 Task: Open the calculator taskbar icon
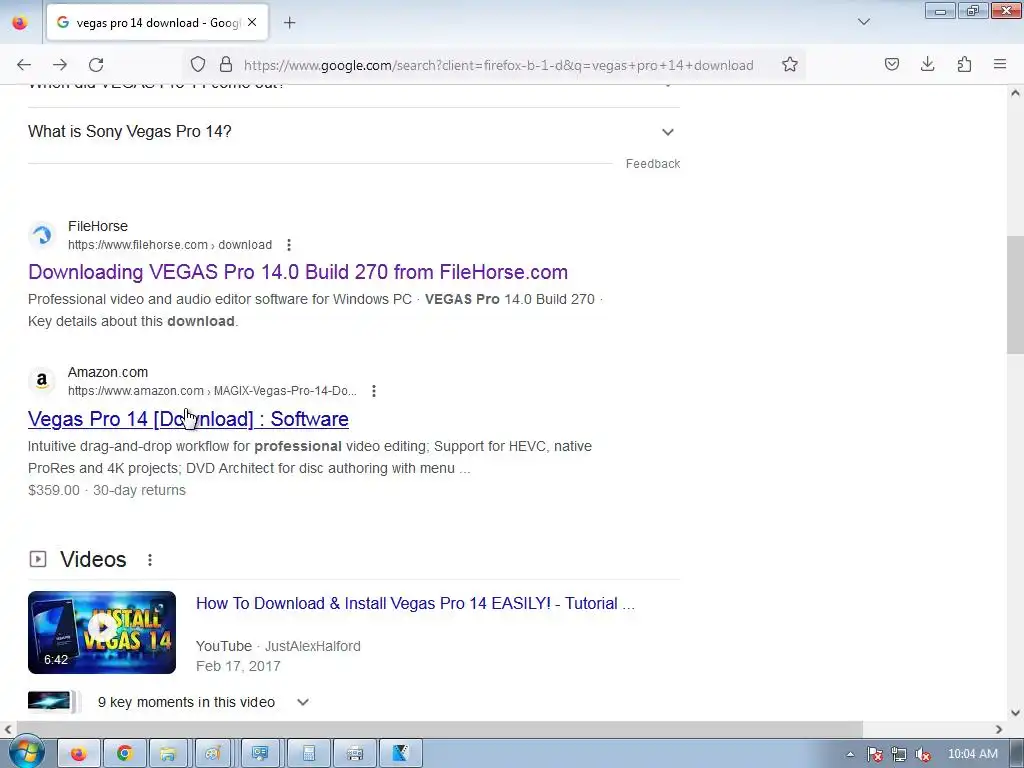pyautogui.click(x=308, y=754)
